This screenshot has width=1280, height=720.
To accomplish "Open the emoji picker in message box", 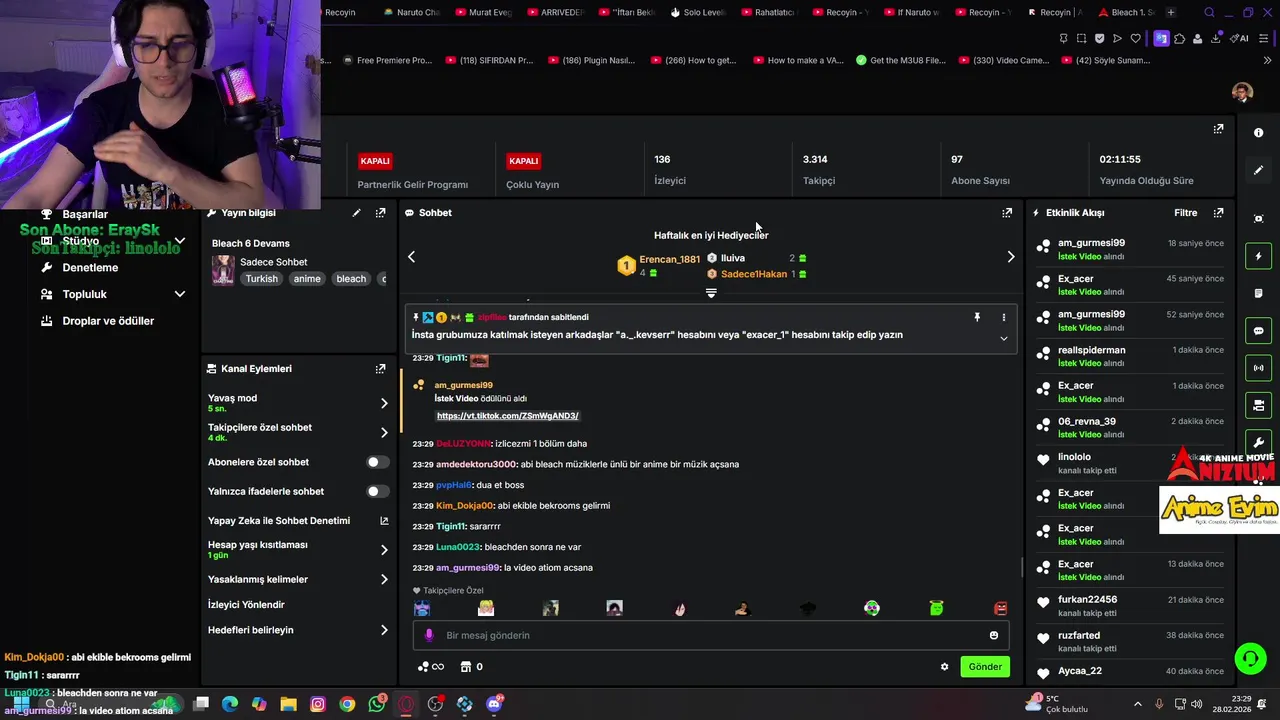I will pyautogui.click(x=993, y=635).
